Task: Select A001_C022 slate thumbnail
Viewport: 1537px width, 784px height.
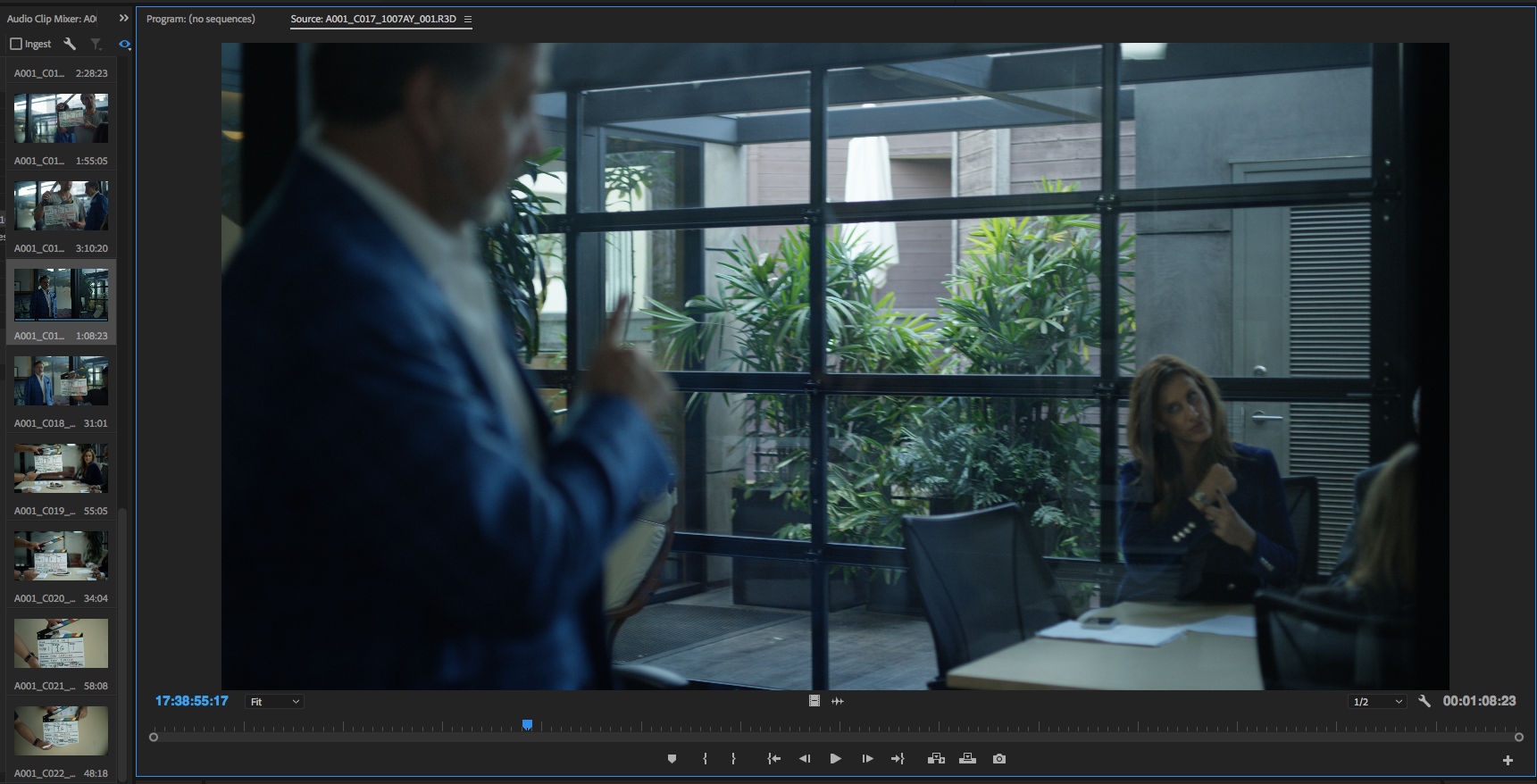Action: [61, 730]
